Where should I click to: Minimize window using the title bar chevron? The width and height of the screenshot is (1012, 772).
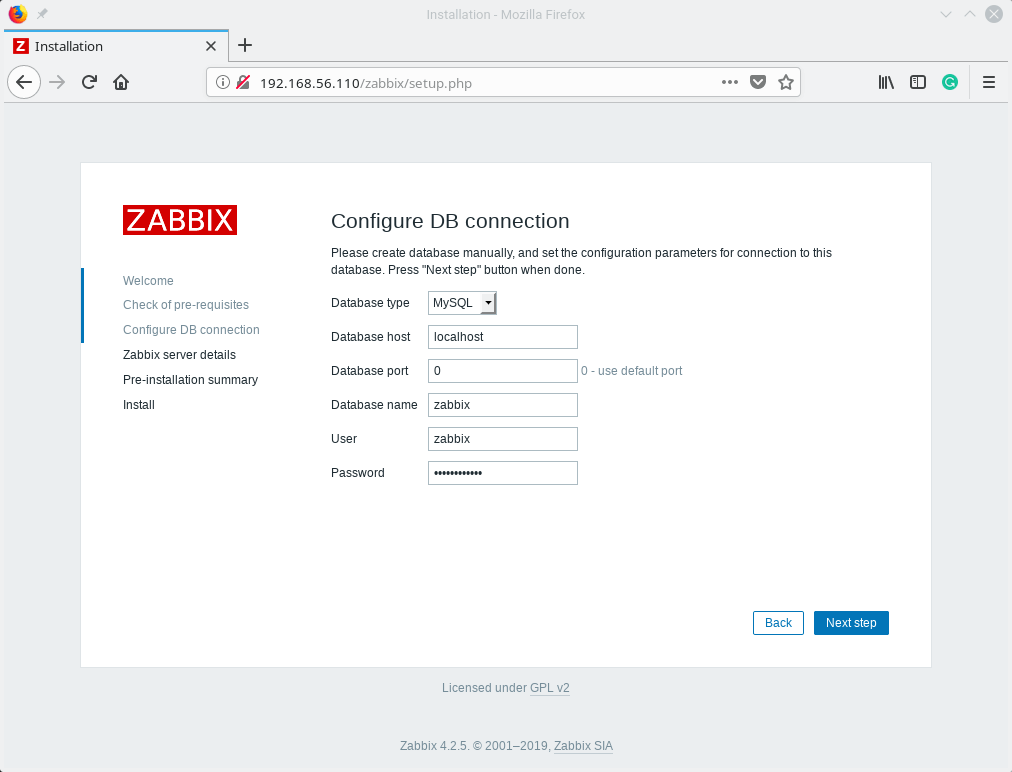[946, 14]
